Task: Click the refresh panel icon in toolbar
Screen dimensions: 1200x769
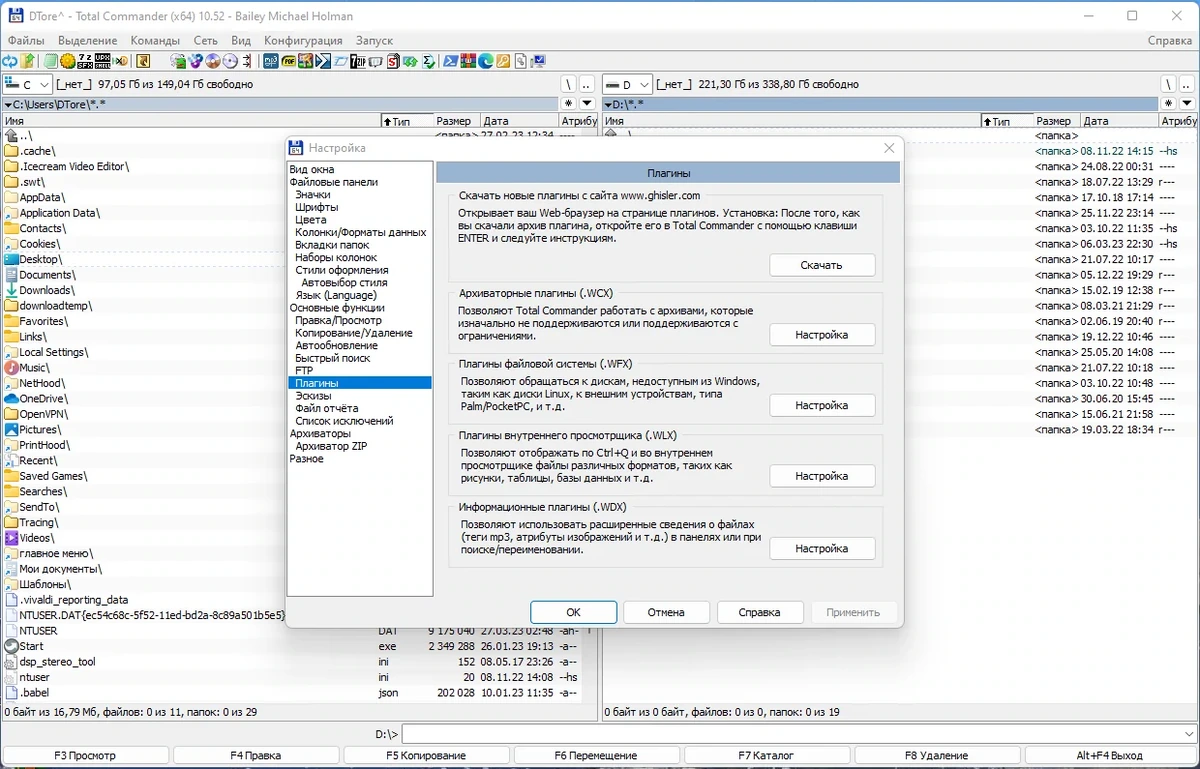Action: click(9, 61)
